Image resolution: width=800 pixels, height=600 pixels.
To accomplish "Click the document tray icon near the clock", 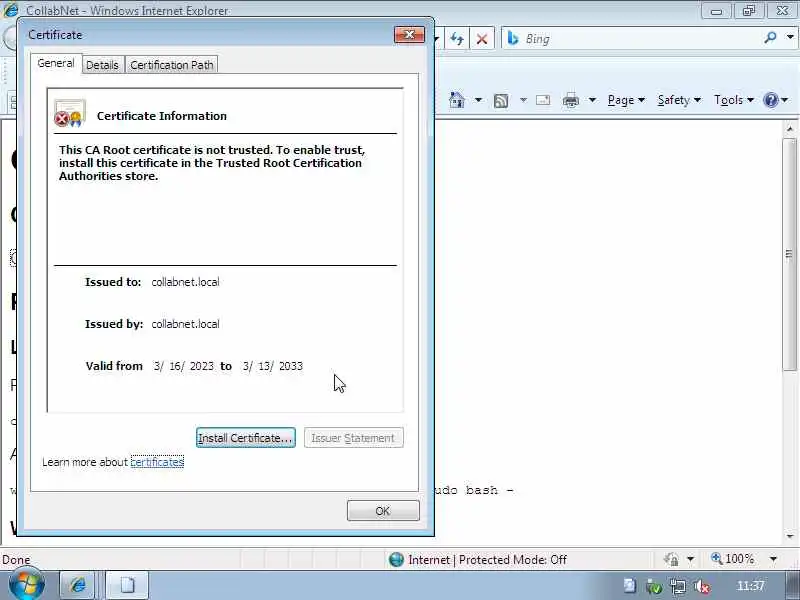I will click(x=630, y=586).
